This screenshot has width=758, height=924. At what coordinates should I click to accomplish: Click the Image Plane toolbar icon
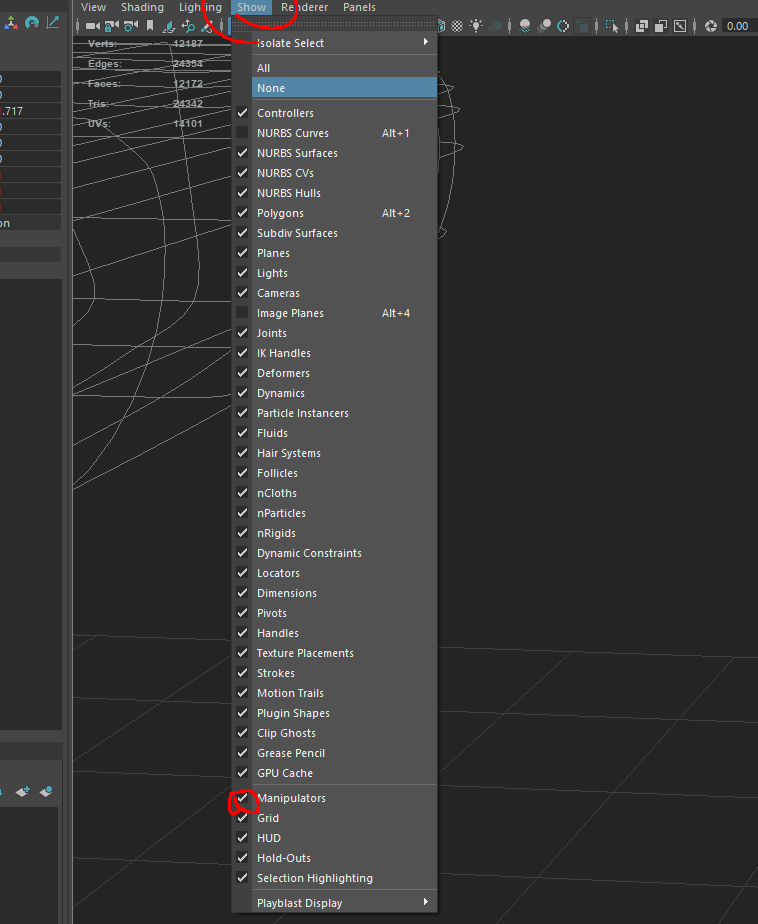click(169, 27)
